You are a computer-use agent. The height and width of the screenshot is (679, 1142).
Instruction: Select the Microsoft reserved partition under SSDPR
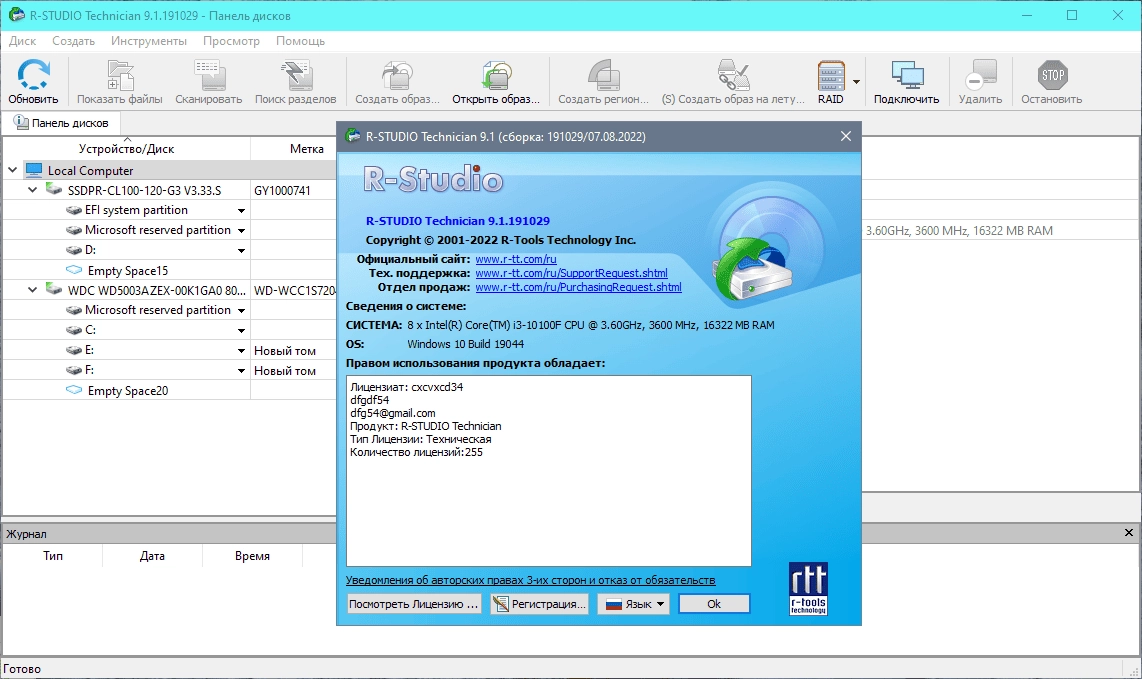pos(157,230)
